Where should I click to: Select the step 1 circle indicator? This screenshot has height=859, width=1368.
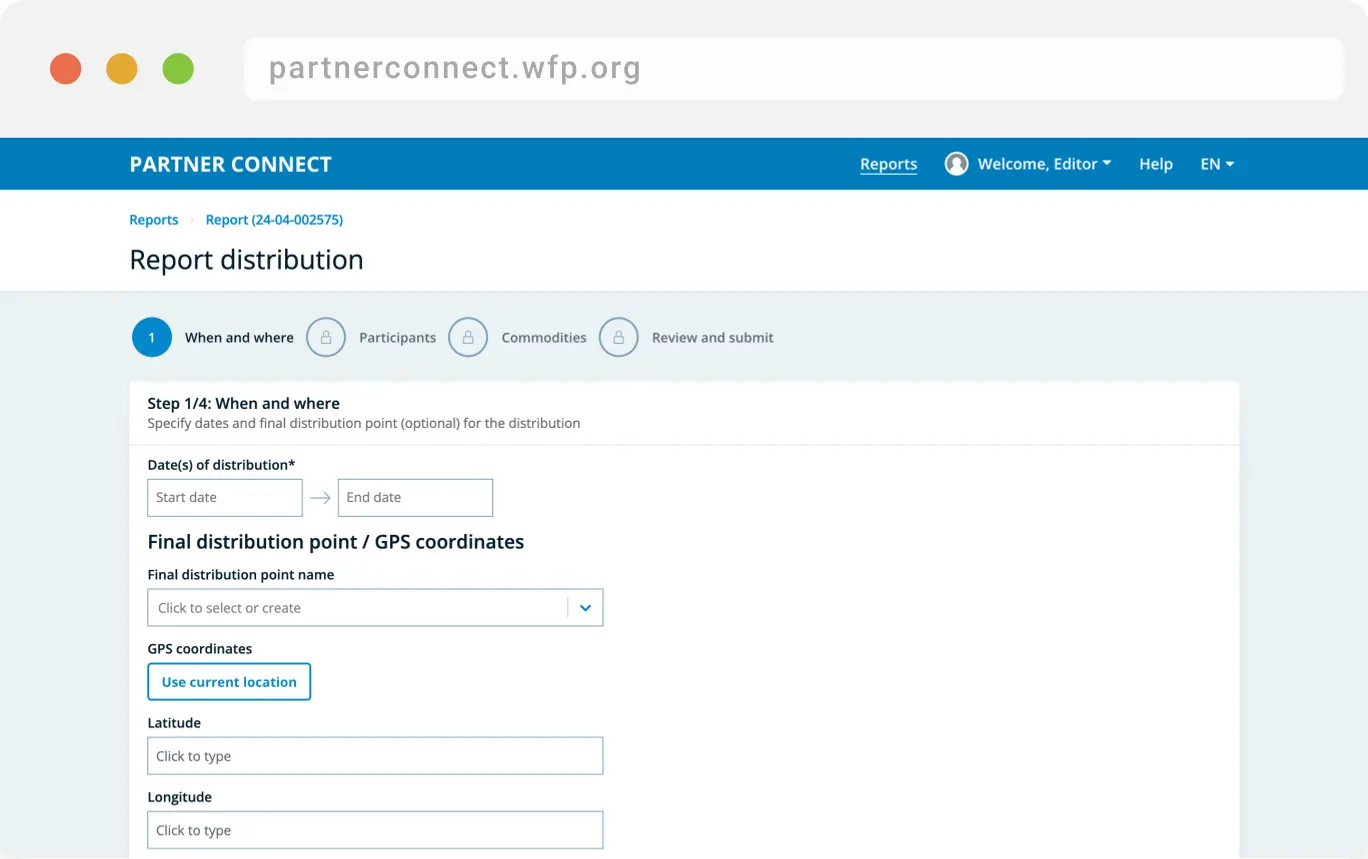pyautogui.click(x=152, y=337)
